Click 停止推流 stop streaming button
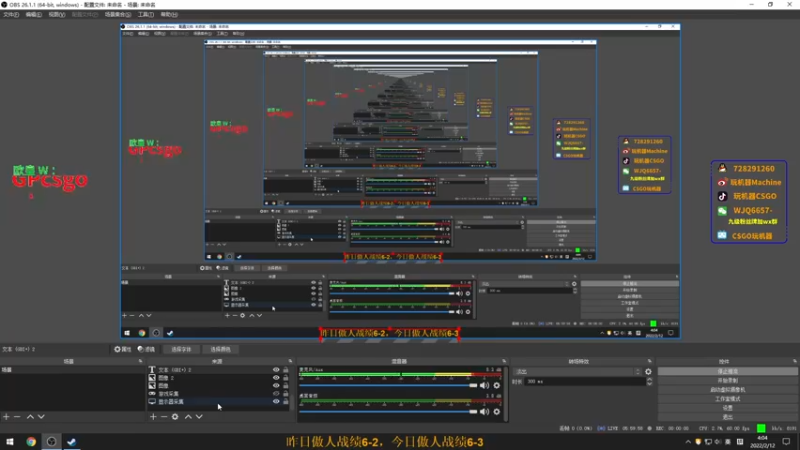Viewport: 800px width, 450px height. pos(728,371)
